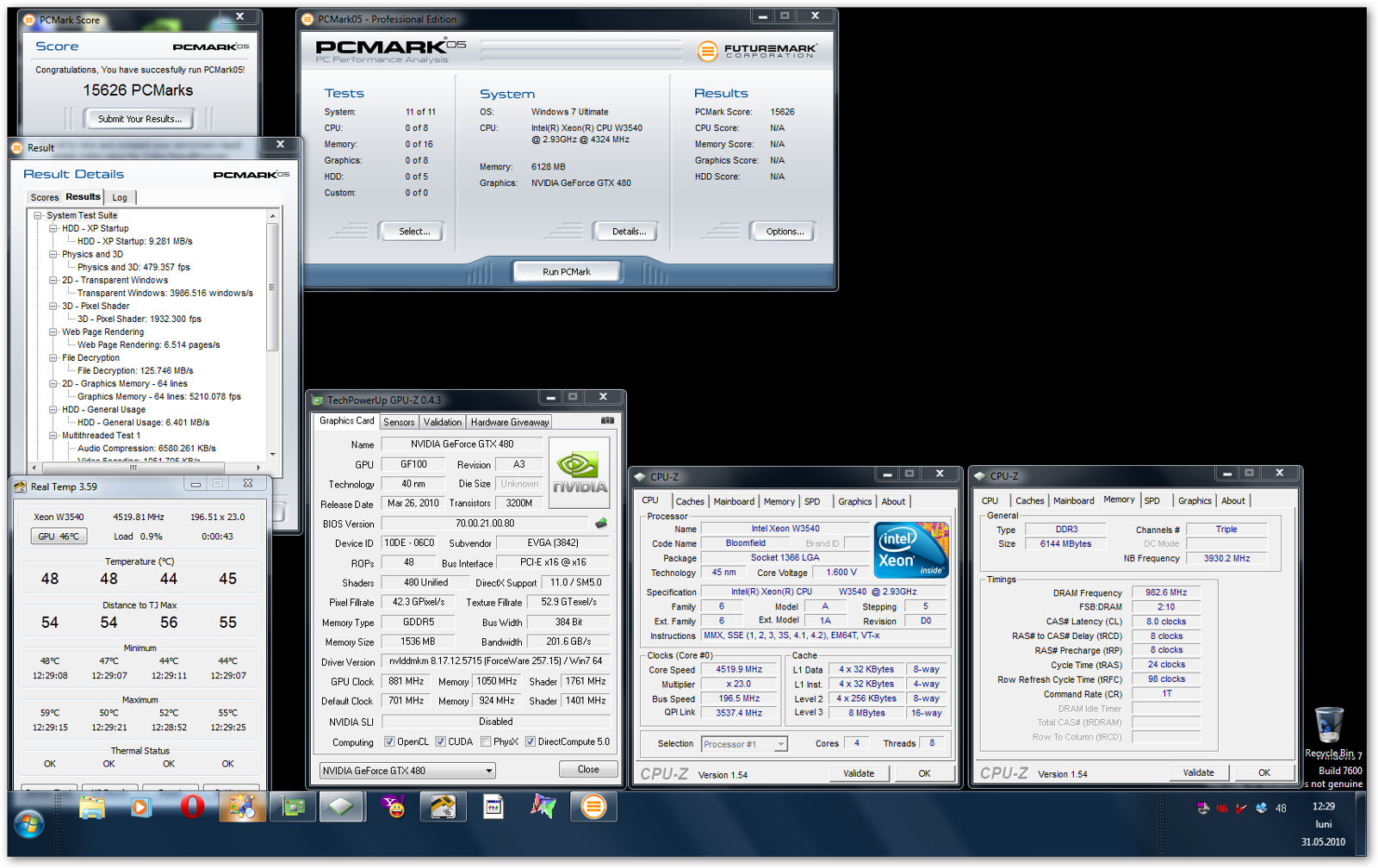Switch to Real Temp via its taskbar icon
Screen dimensions: 1378x868
[x=443, y=807]
